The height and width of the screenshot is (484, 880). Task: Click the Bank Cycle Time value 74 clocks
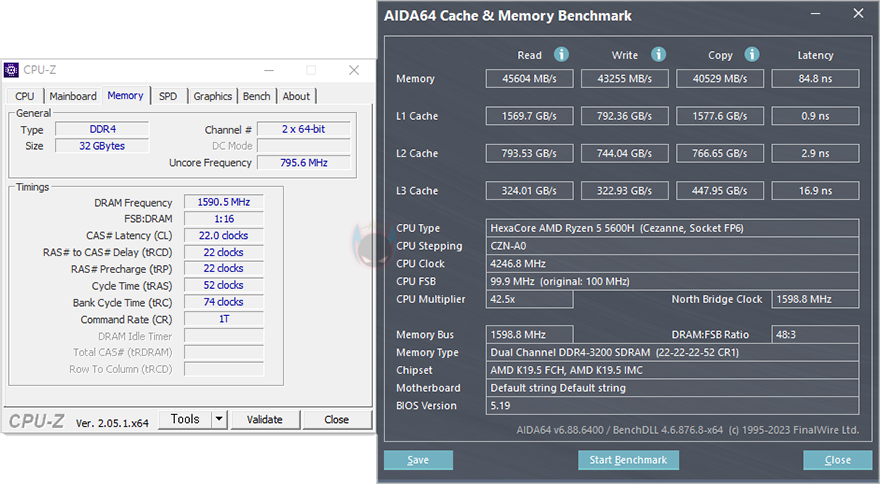224,302
